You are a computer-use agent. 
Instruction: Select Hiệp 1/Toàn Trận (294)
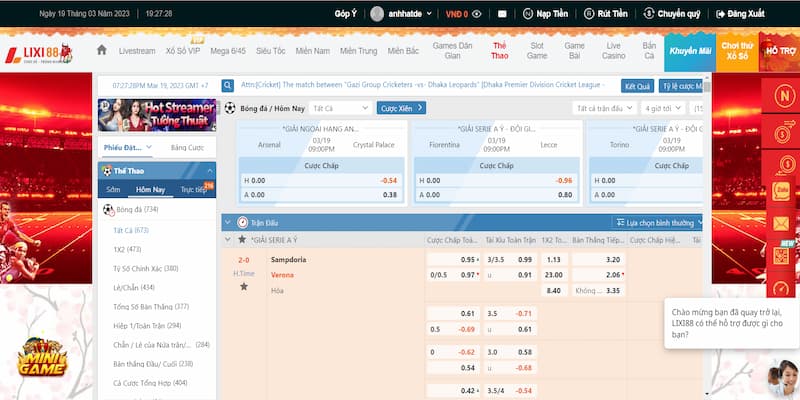pos(147,326)
